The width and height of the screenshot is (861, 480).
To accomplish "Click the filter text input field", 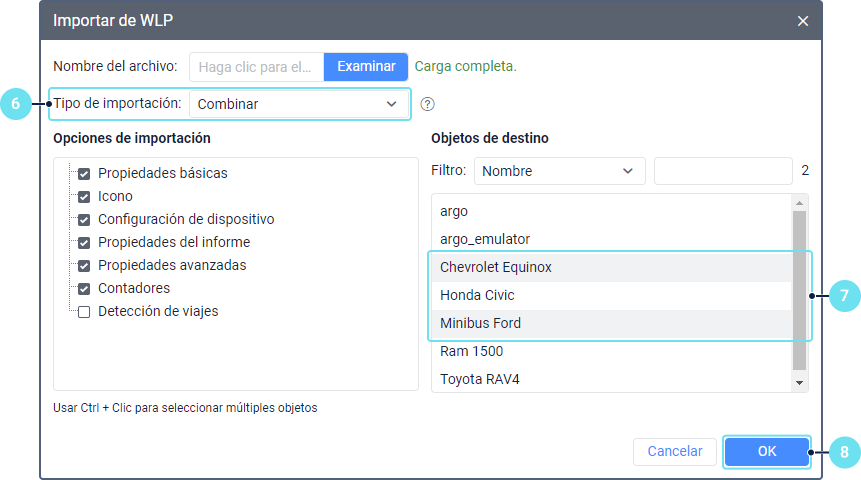I will (x=722, y=171).
